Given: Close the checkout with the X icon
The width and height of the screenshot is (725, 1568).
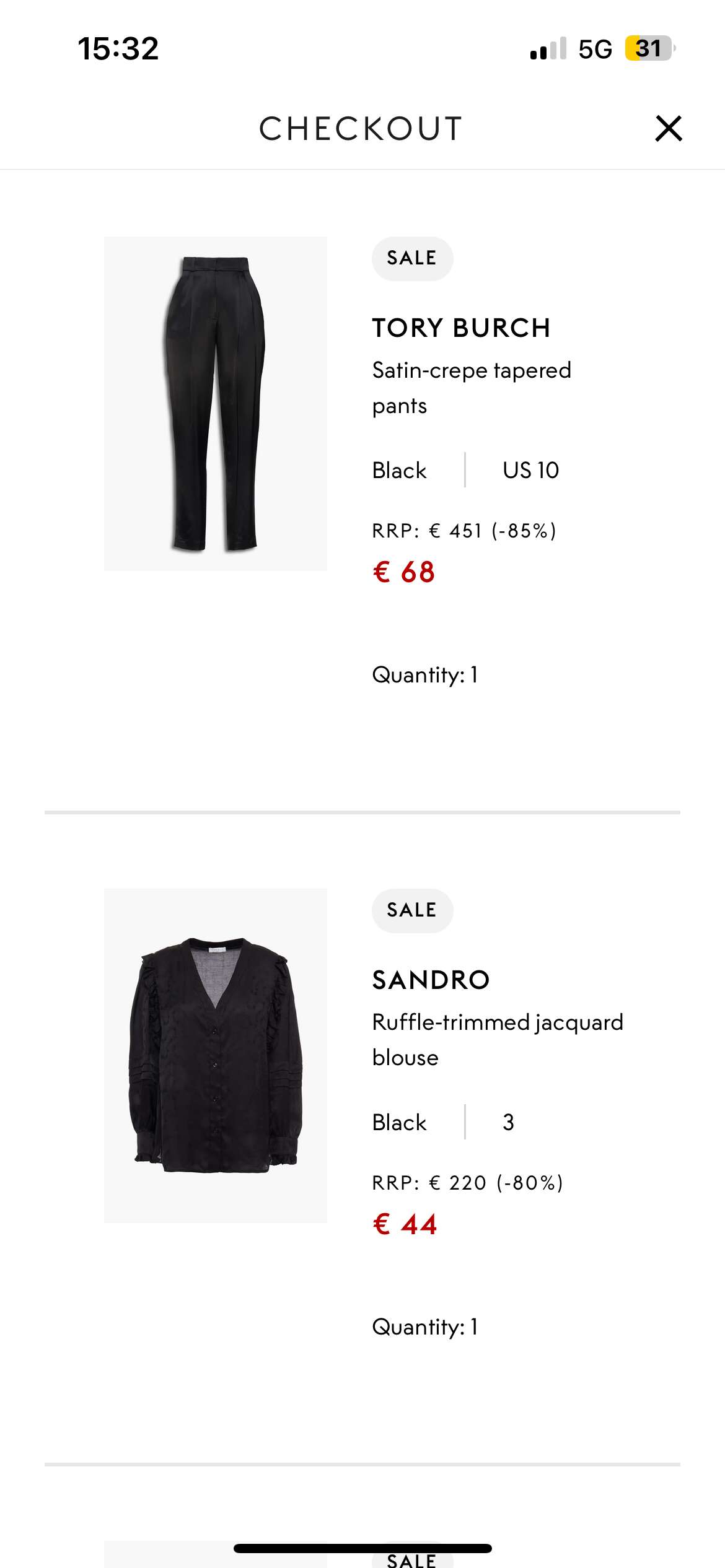Looking at the screenshot, I should pyautogui.click(x=669, y=129).
